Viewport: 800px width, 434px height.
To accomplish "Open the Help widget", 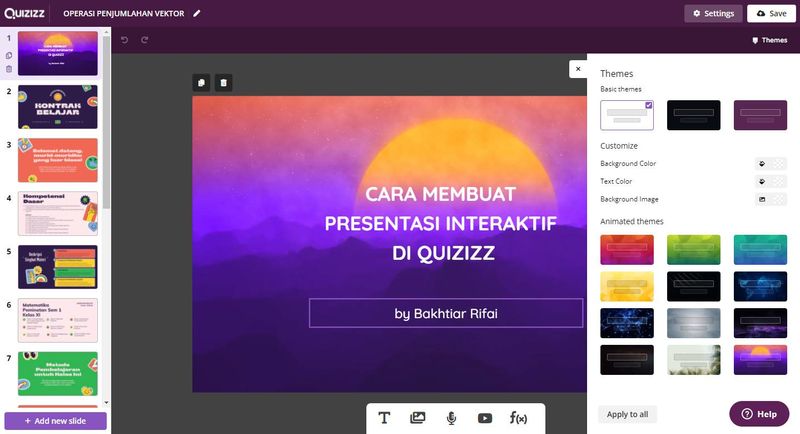I will [x=759, y=414].
